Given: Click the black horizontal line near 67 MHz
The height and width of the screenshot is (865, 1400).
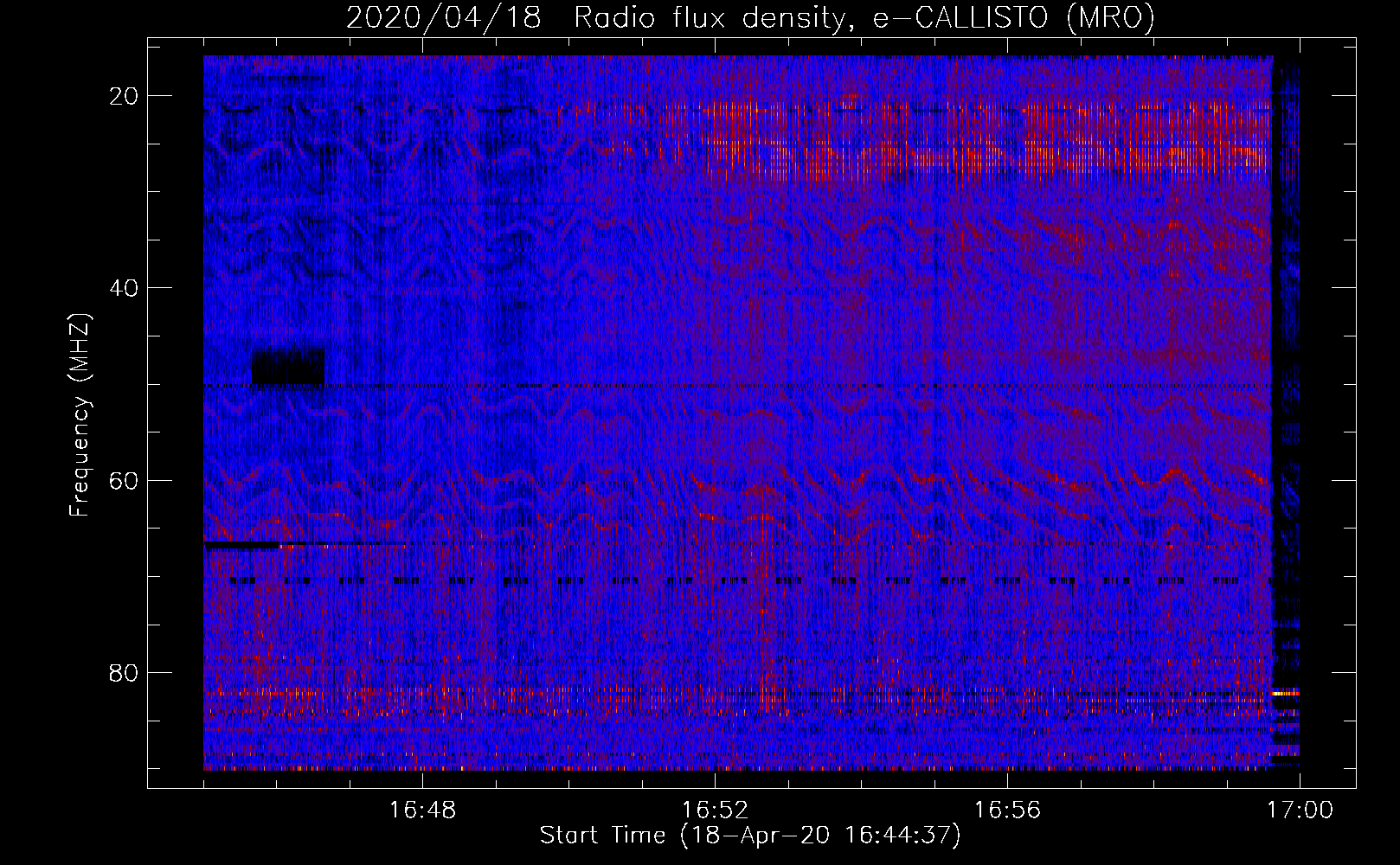Looking at the screenshot, I should tap(242, 545).
